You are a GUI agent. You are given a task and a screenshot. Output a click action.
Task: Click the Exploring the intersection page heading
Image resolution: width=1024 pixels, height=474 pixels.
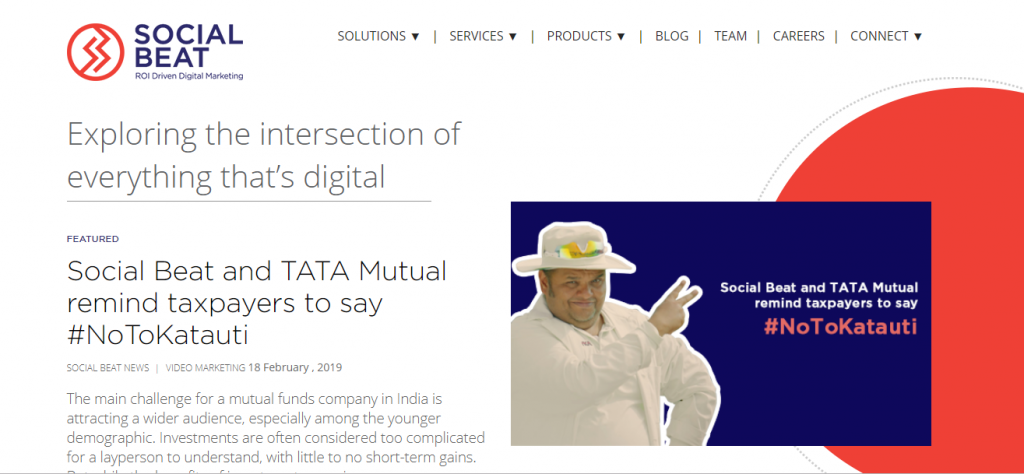click(x=263, y=155)
